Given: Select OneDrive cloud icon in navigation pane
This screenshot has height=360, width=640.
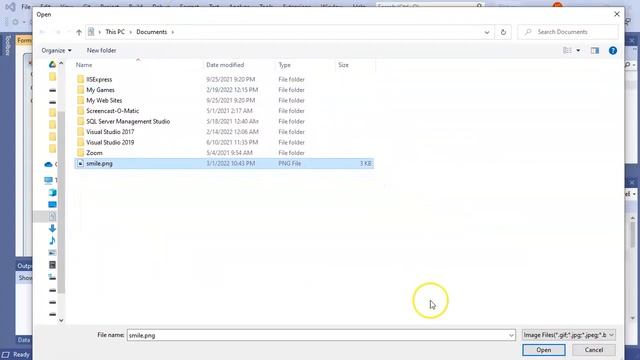Looking at the screenshot, I should [x=49, y=164].
